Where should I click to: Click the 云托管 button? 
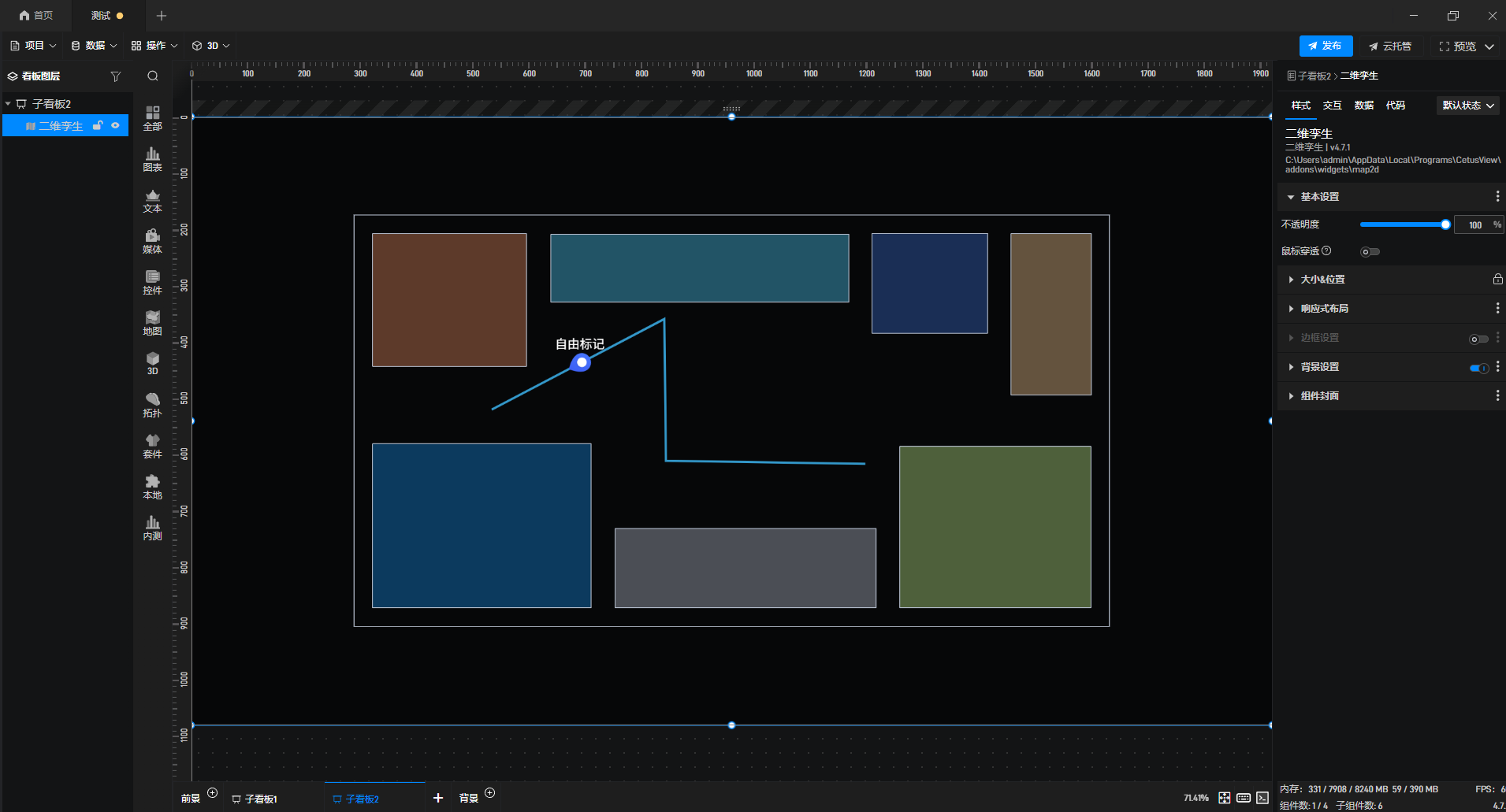[1390, 46]
